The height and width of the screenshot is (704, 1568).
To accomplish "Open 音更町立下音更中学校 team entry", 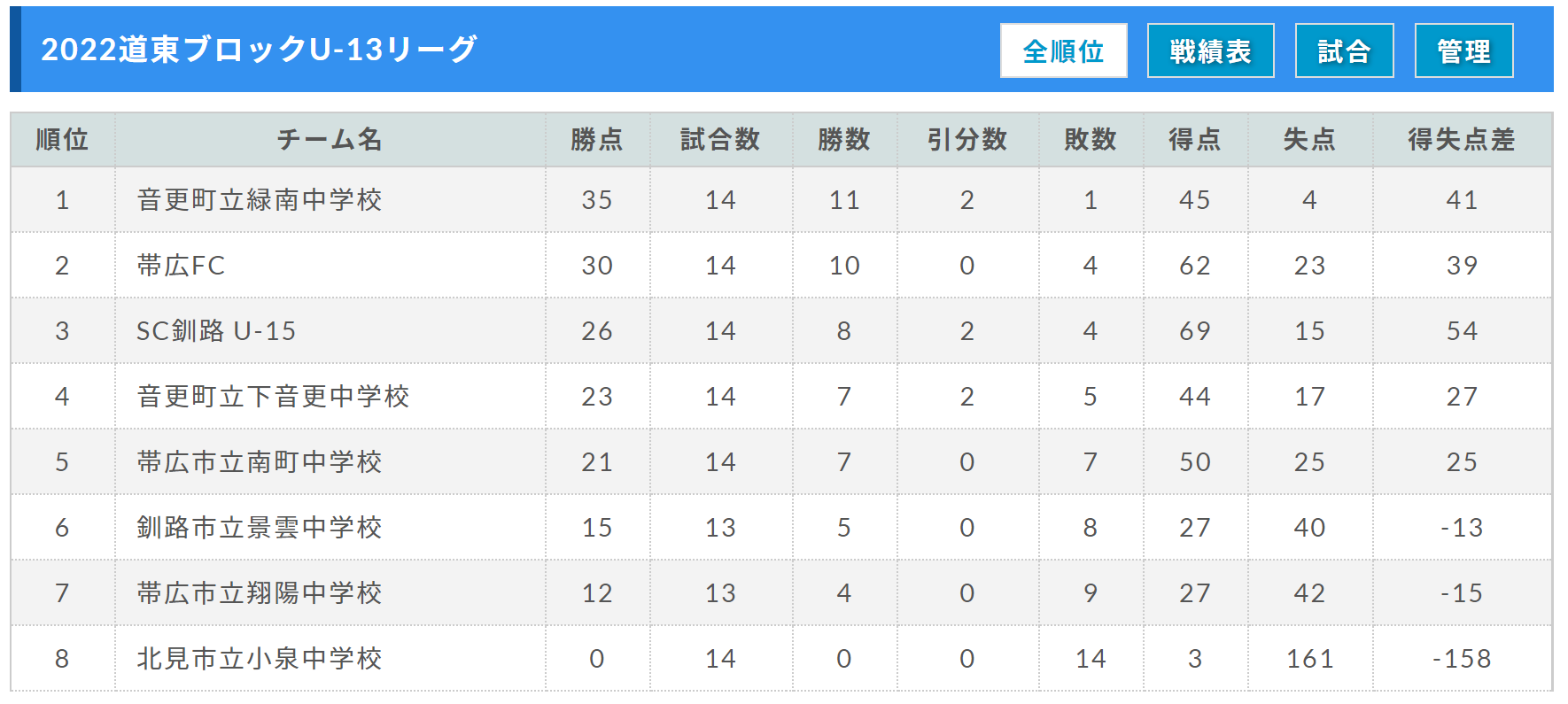I will point(273,397).
